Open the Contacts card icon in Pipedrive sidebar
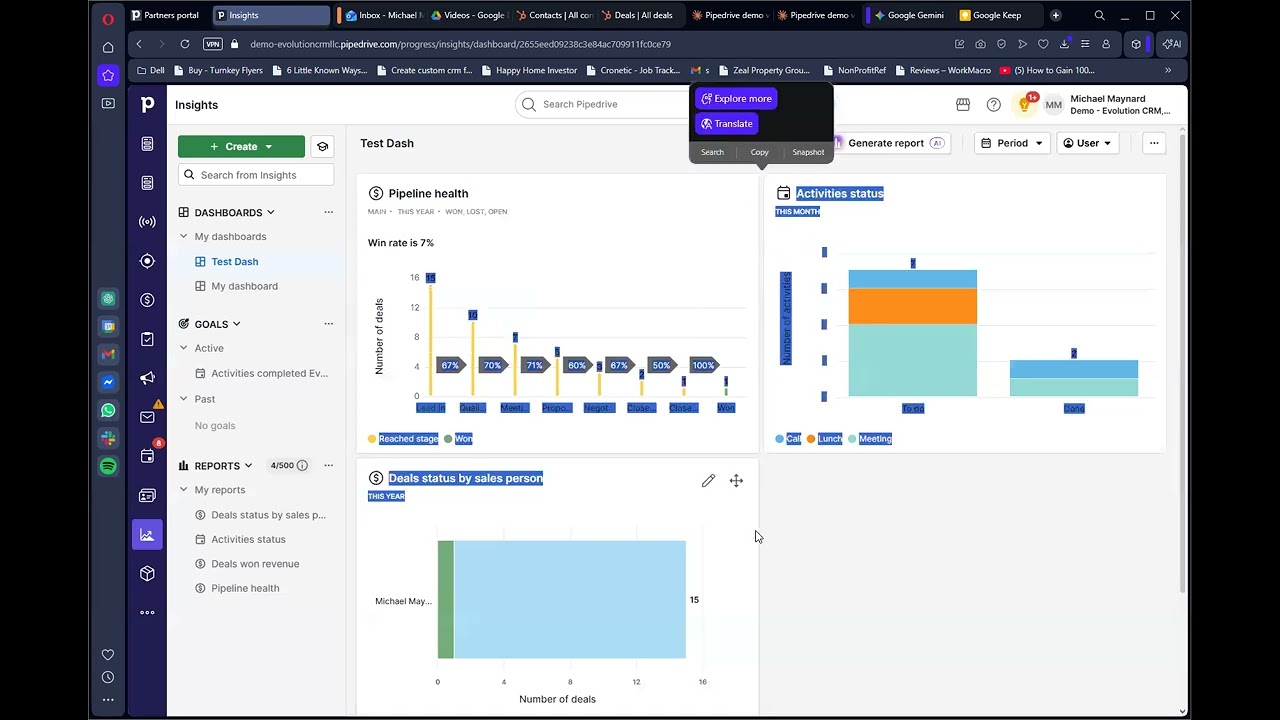Screen dimensions: 1280x720 [147, 496]
